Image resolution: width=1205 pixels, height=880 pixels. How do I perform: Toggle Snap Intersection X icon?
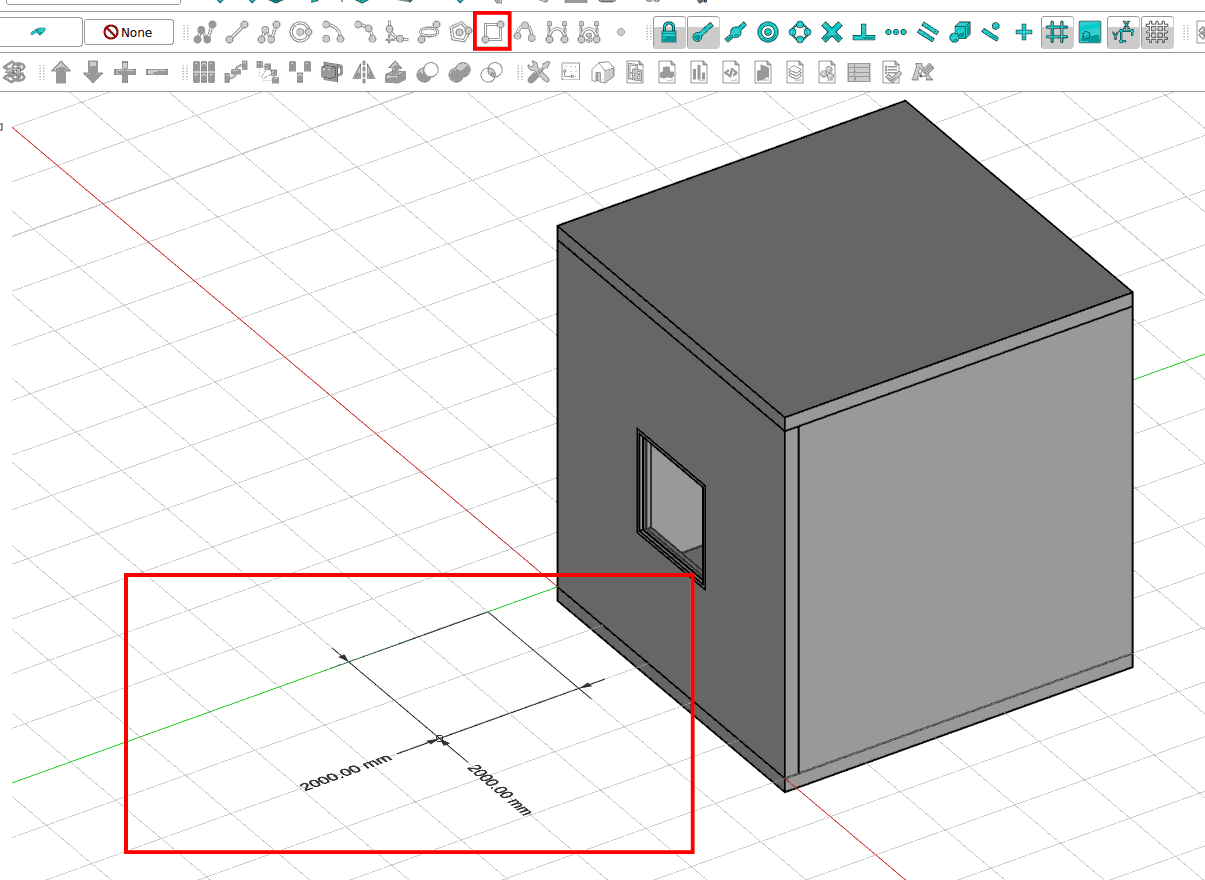click(x=832, y=32)
